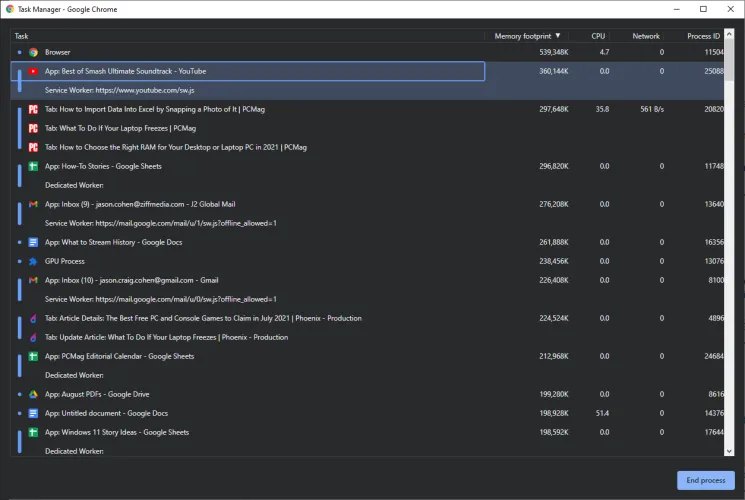
Task: Sort by Process ID column header
Action: 703,36
